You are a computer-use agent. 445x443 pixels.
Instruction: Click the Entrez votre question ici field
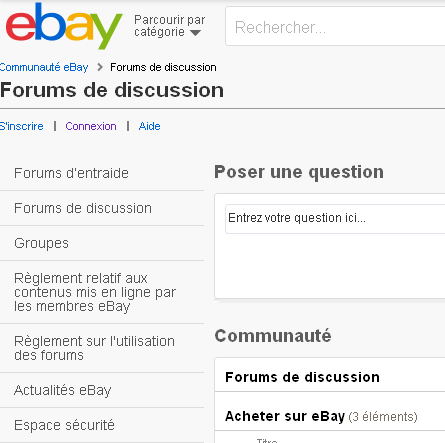point(335,219)
